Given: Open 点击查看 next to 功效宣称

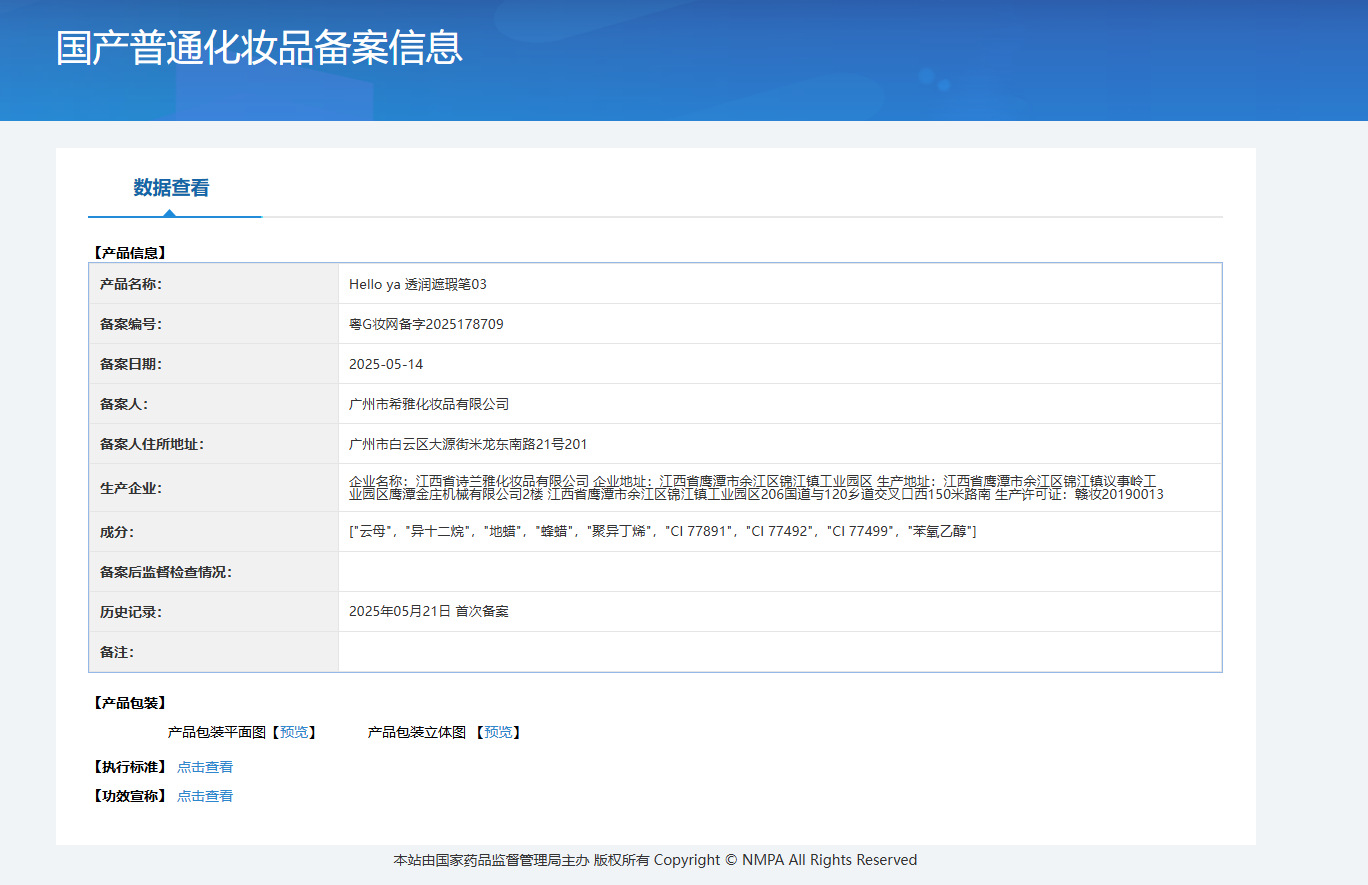Looking at the screenshot, I should point(205,797).
